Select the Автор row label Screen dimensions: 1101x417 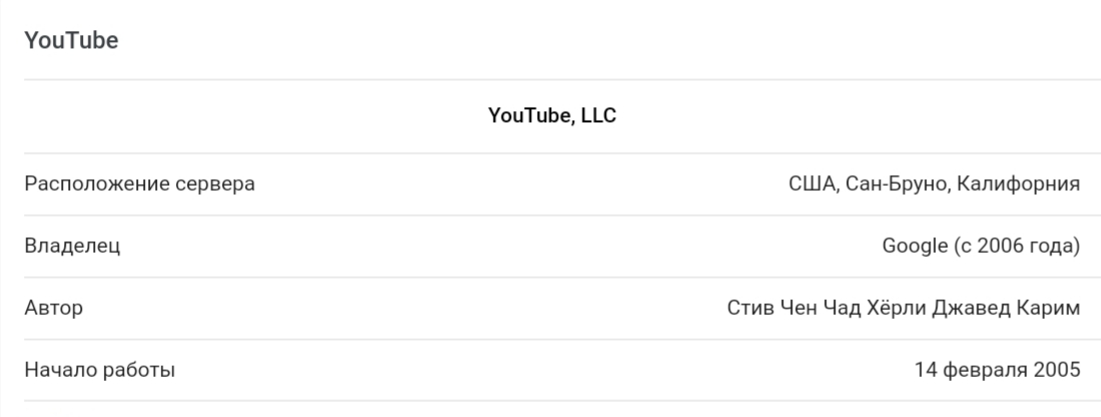click(x=53, y=307)
